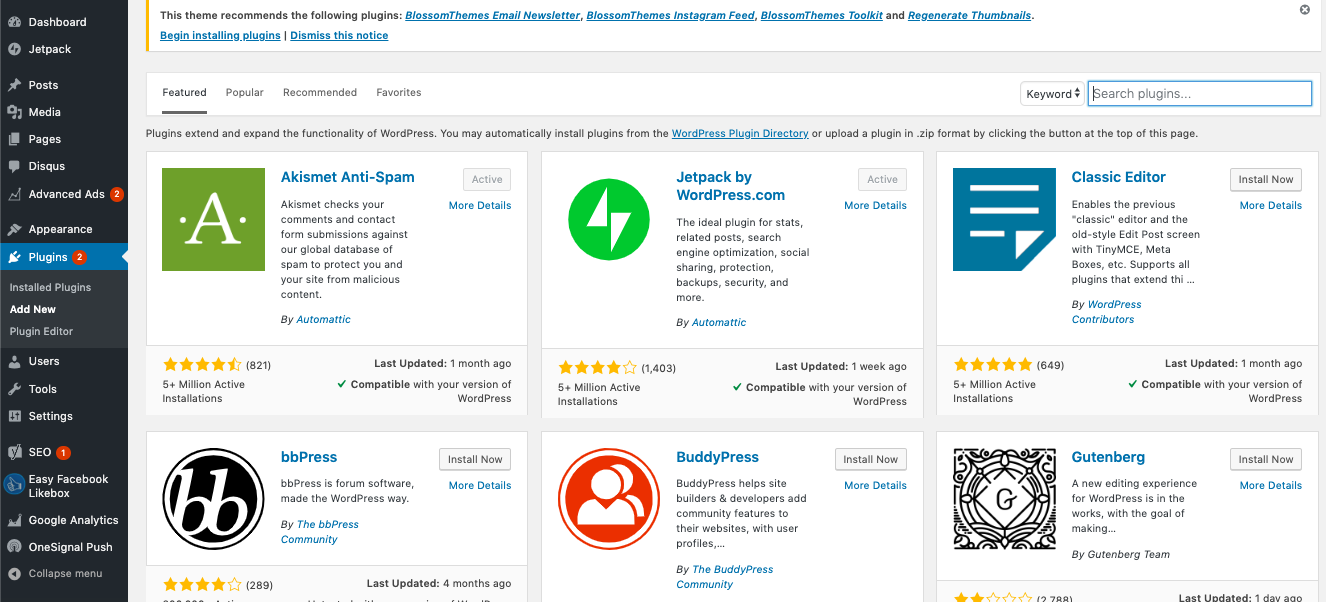
Task: Open Installed Plugins submenu item
Action: tap(50, 287)
